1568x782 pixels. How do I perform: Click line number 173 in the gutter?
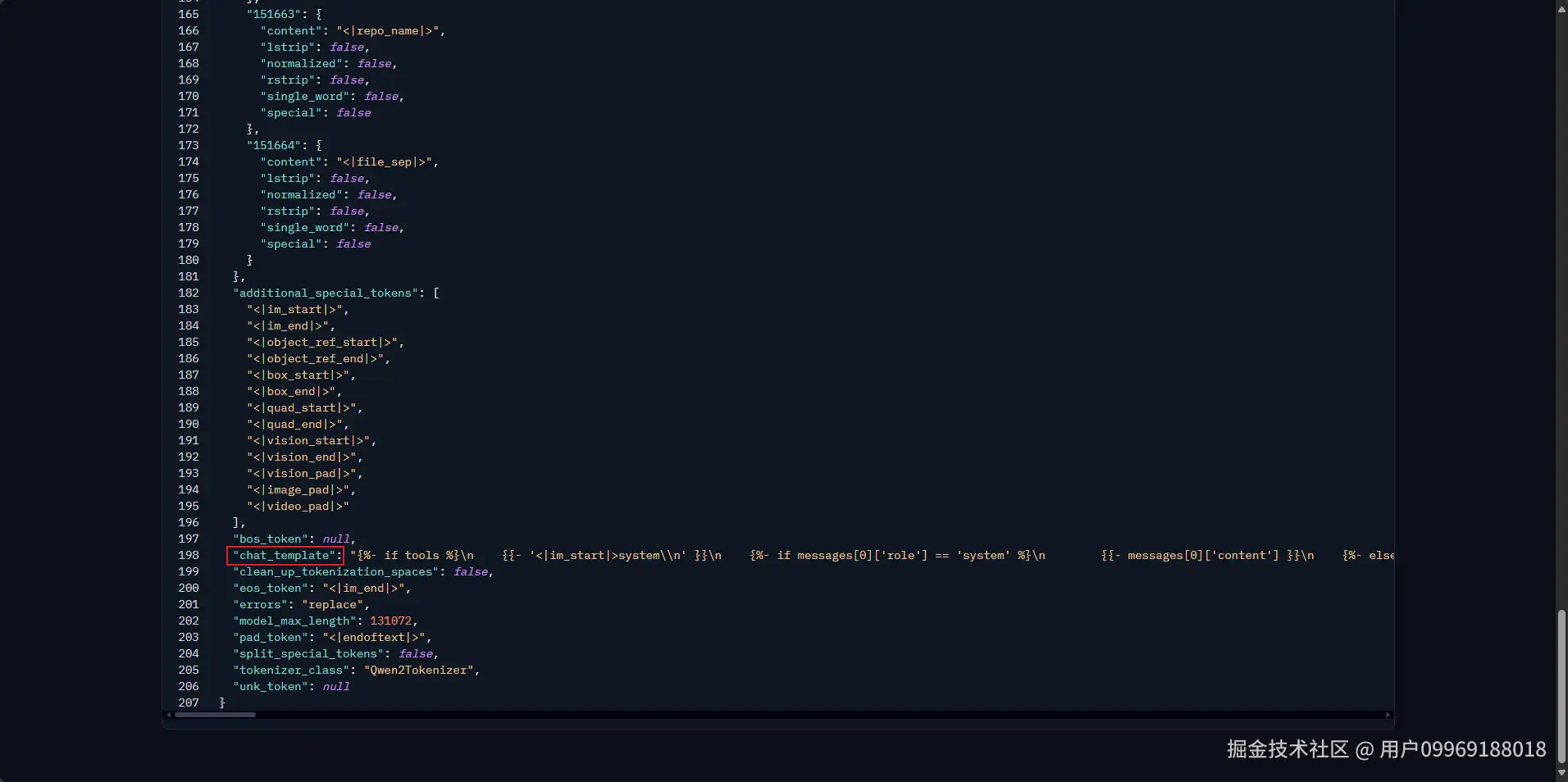click(x=189, y=146)
